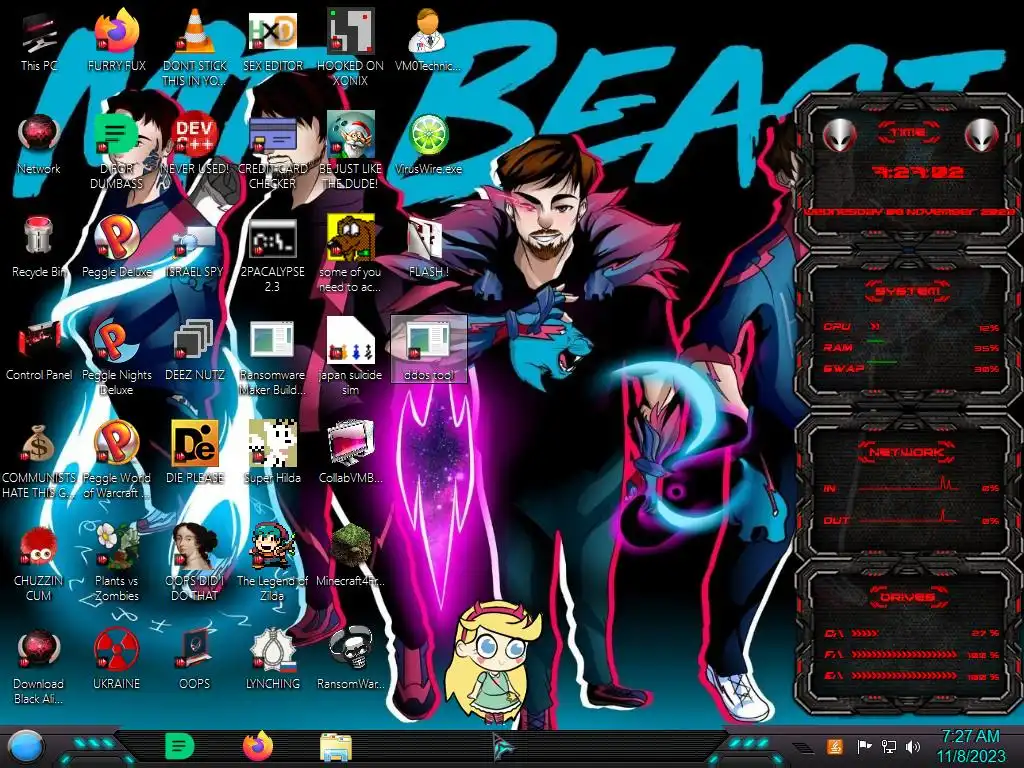Open the Action Center flag tray icon
The height and width of the screenshot is (768, 1024).
[x=864, y=746]
